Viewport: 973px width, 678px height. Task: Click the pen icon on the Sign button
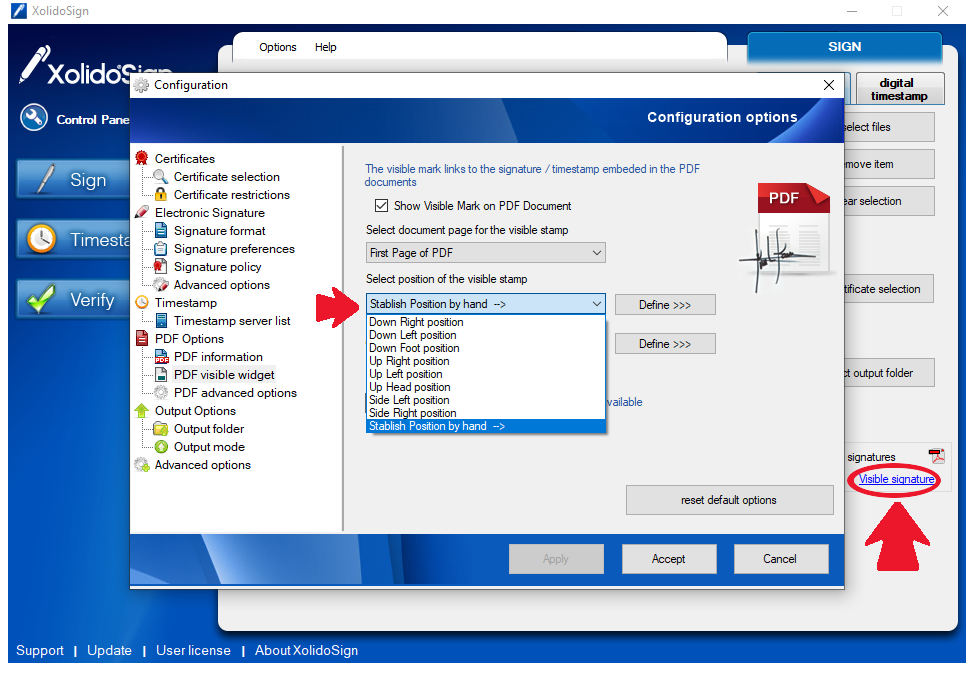pos(45,179)
